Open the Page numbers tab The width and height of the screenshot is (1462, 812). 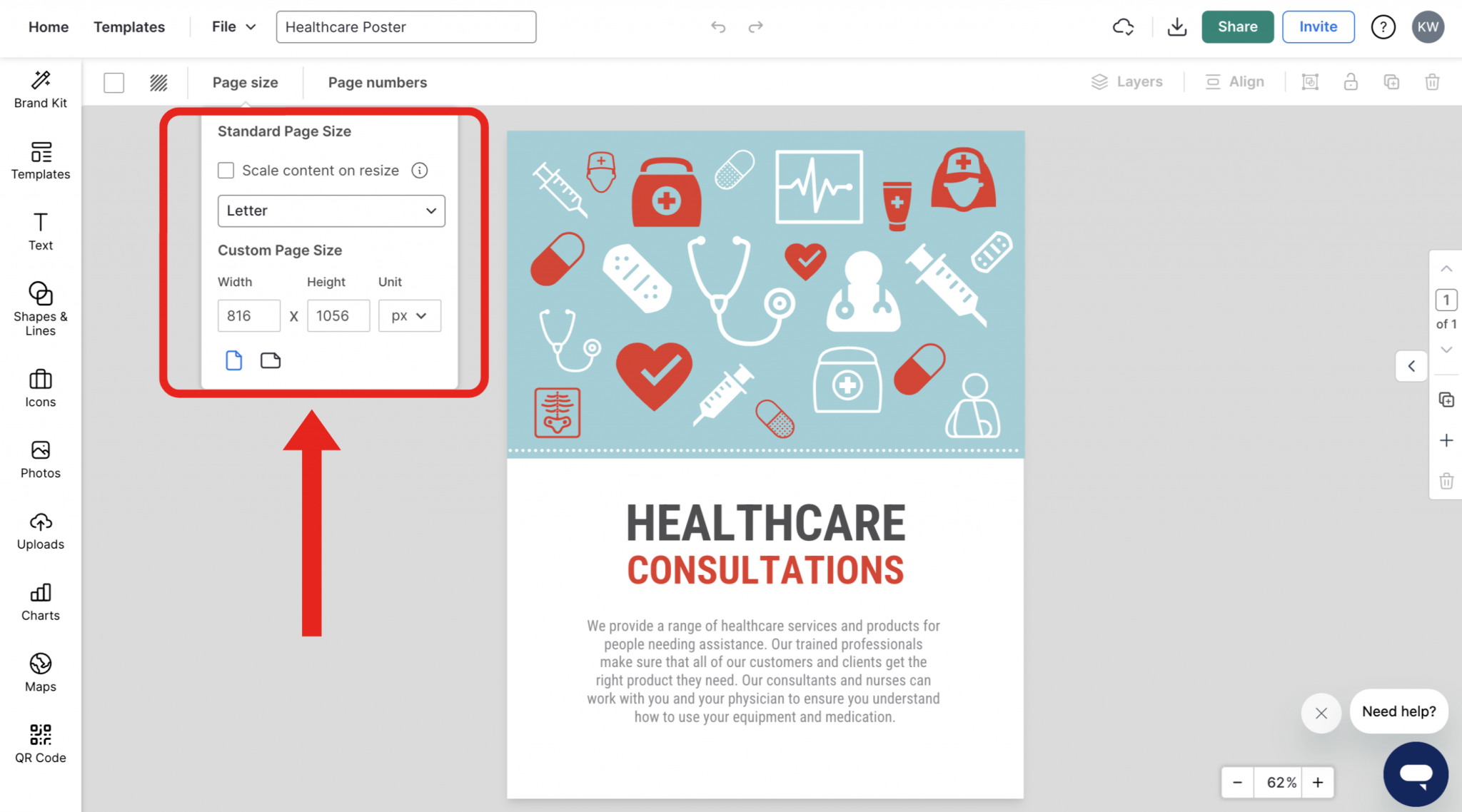click(x=377, y=83)
